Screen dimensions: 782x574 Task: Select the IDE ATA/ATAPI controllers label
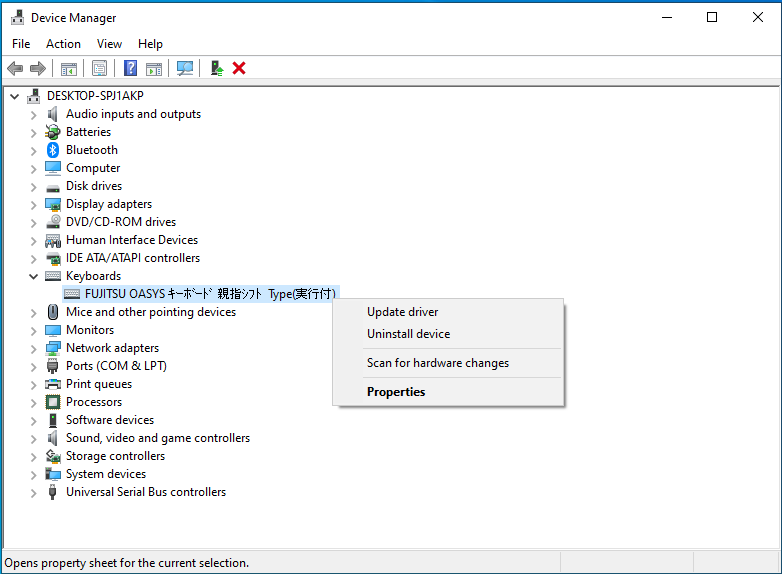[x=133, y=258]
